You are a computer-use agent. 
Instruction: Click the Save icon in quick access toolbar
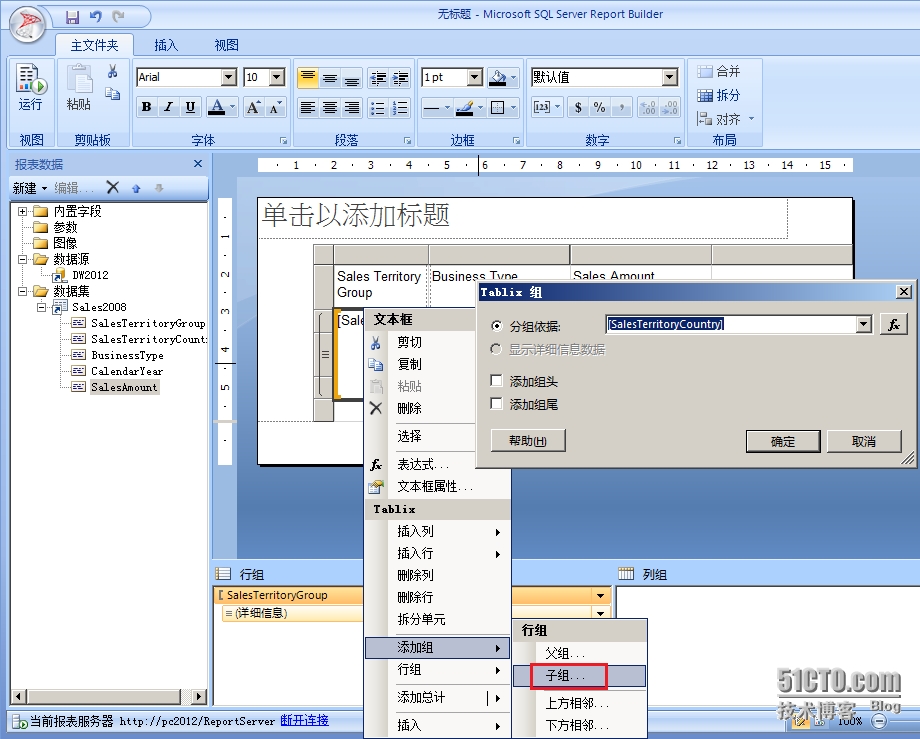(72, 17)
